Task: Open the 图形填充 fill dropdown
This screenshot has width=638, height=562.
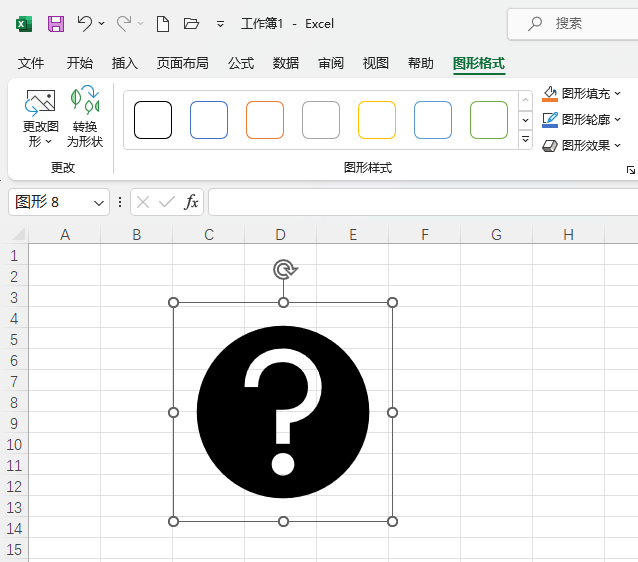Action: click(x=581, y=94)
